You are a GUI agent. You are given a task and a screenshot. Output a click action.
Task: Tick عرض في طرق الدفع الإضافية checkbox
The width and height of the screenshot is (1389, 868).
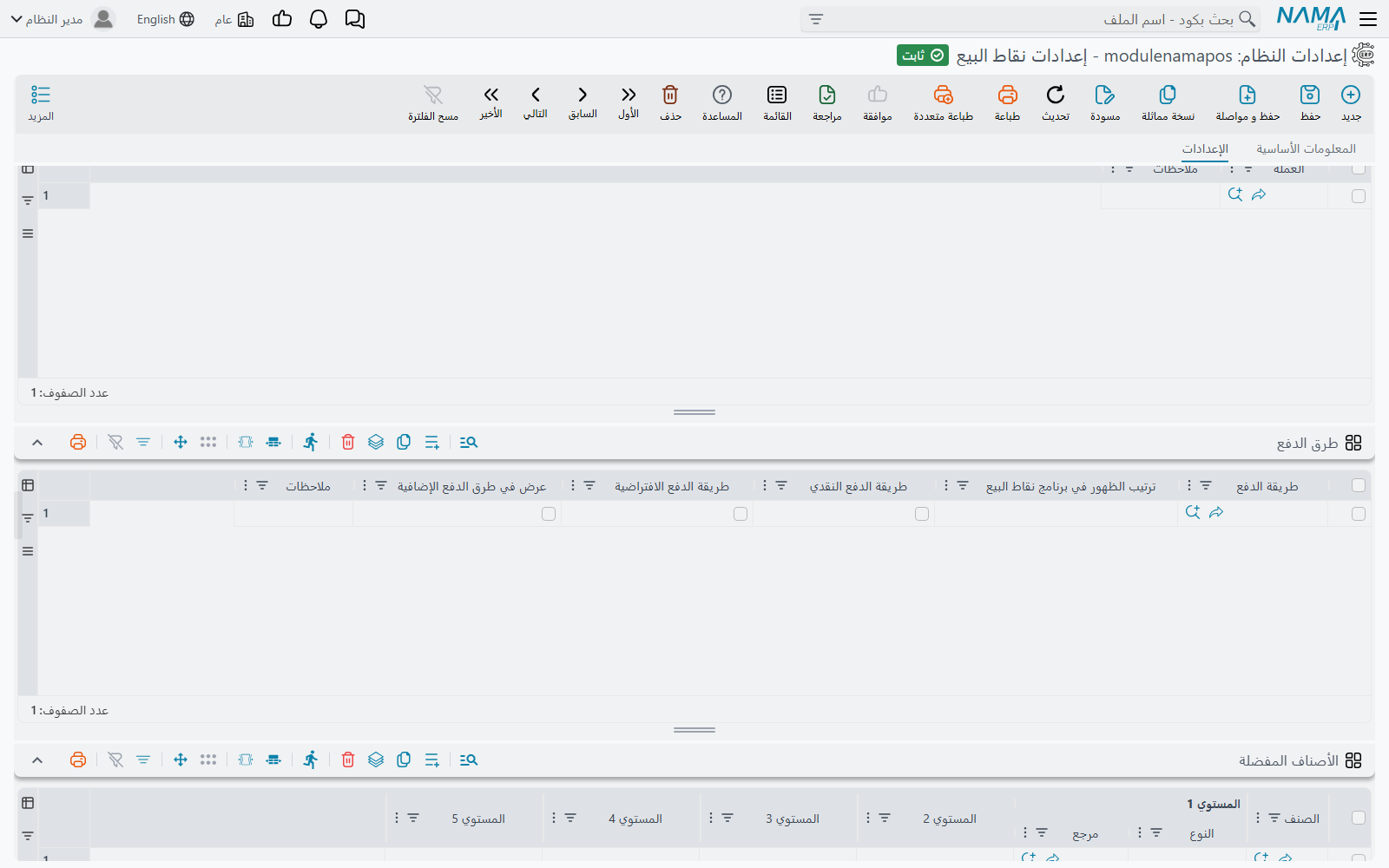click(549, 514)
